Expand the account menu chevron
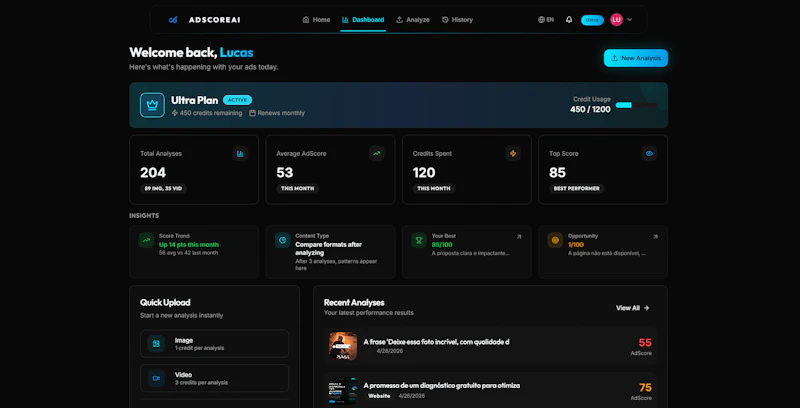Screen dimensions: 800x408 [630, 20]
